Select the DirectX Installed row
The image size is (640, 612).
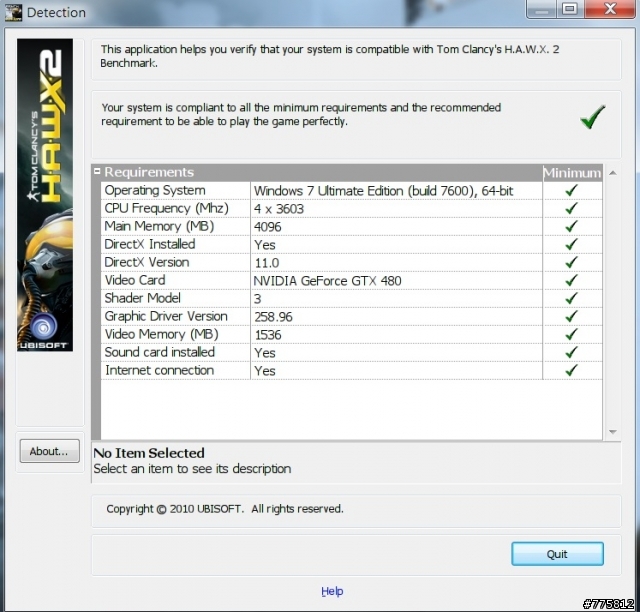click(351, 245)
